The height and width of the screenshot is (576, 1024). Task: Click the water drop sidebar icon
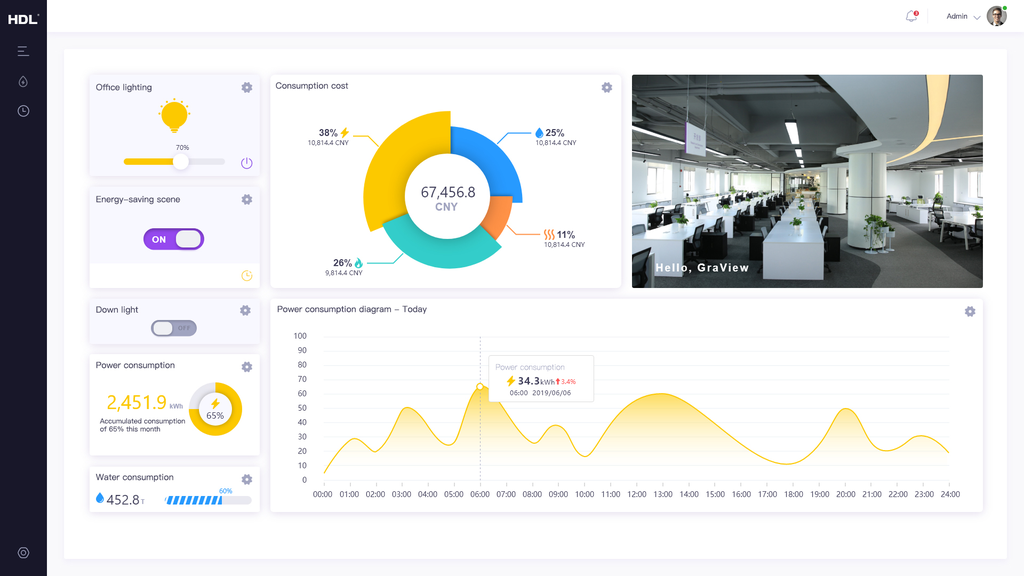click(23, 81)
